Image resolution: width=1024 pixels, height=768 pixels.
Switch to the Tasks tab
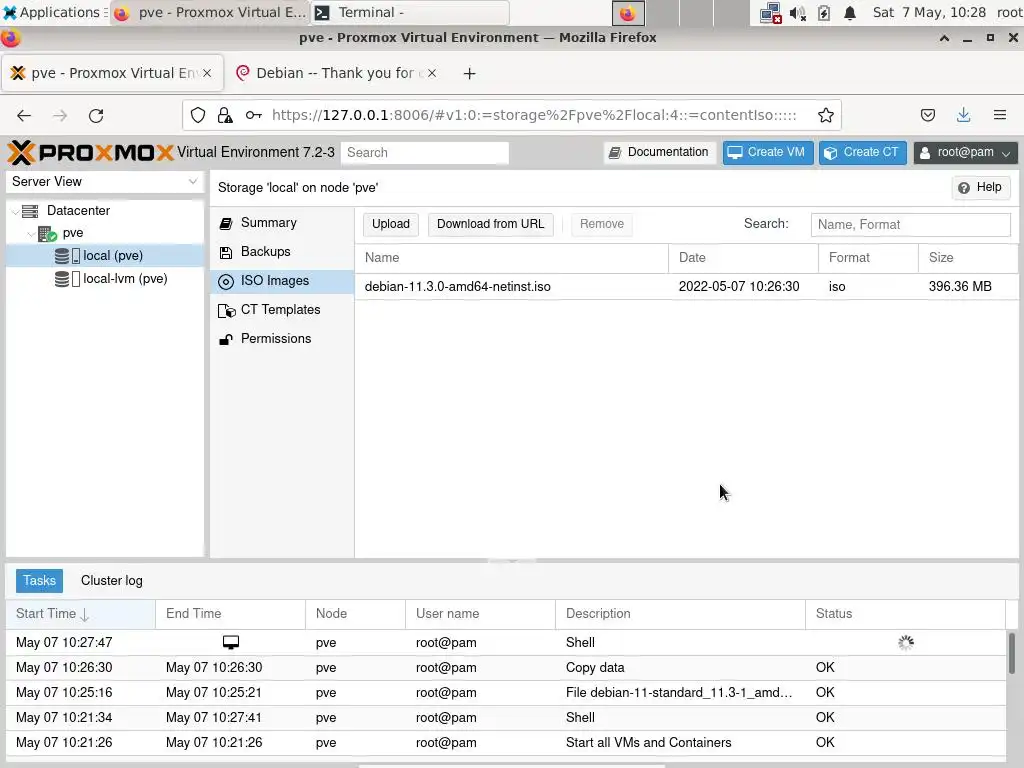pos(39,581)
